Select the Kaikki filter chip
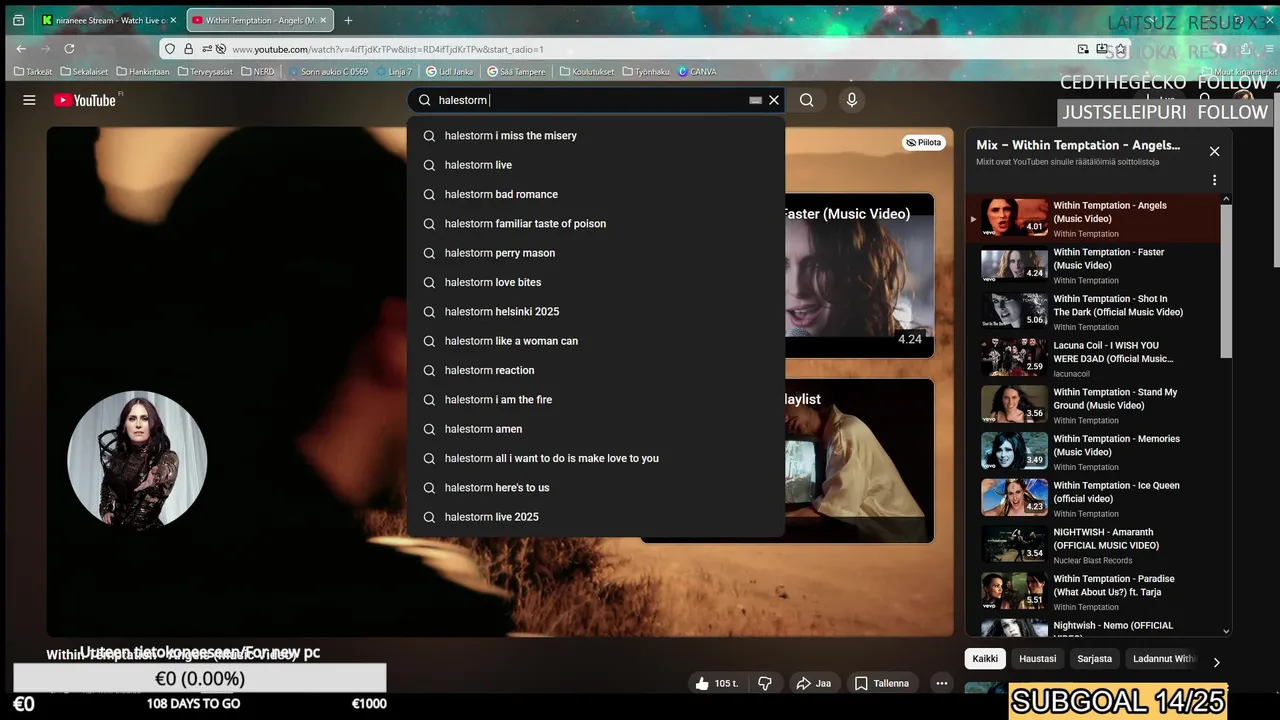 click(985, 659)
